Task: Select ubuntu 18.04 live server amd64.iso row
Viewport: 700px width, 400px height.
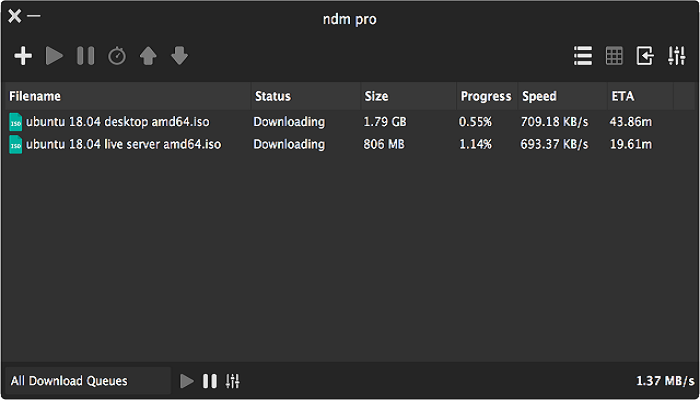Action: pos(123,145)
